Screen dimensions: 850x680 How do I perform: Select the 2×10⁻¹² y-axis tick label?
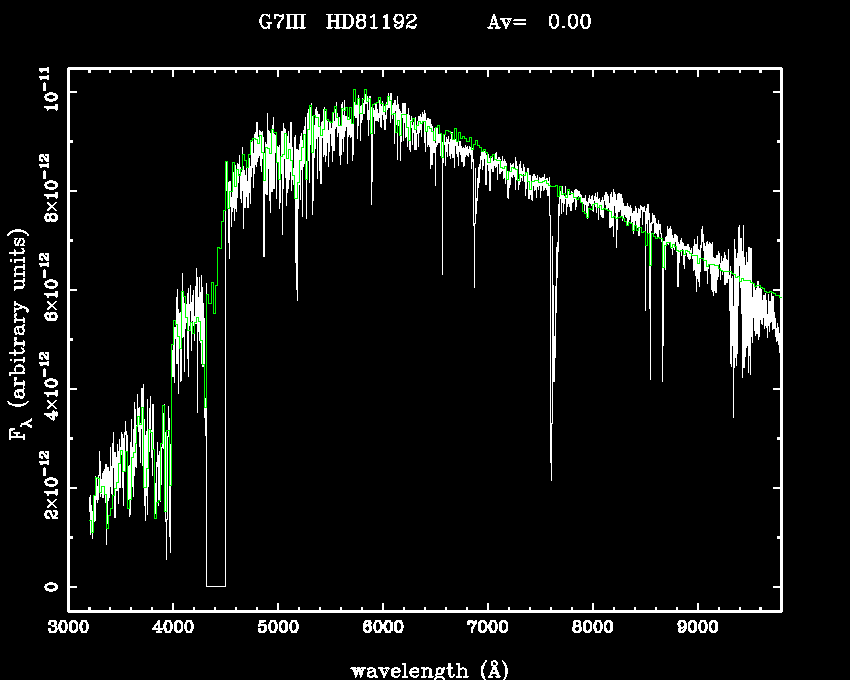click(48, 488)
